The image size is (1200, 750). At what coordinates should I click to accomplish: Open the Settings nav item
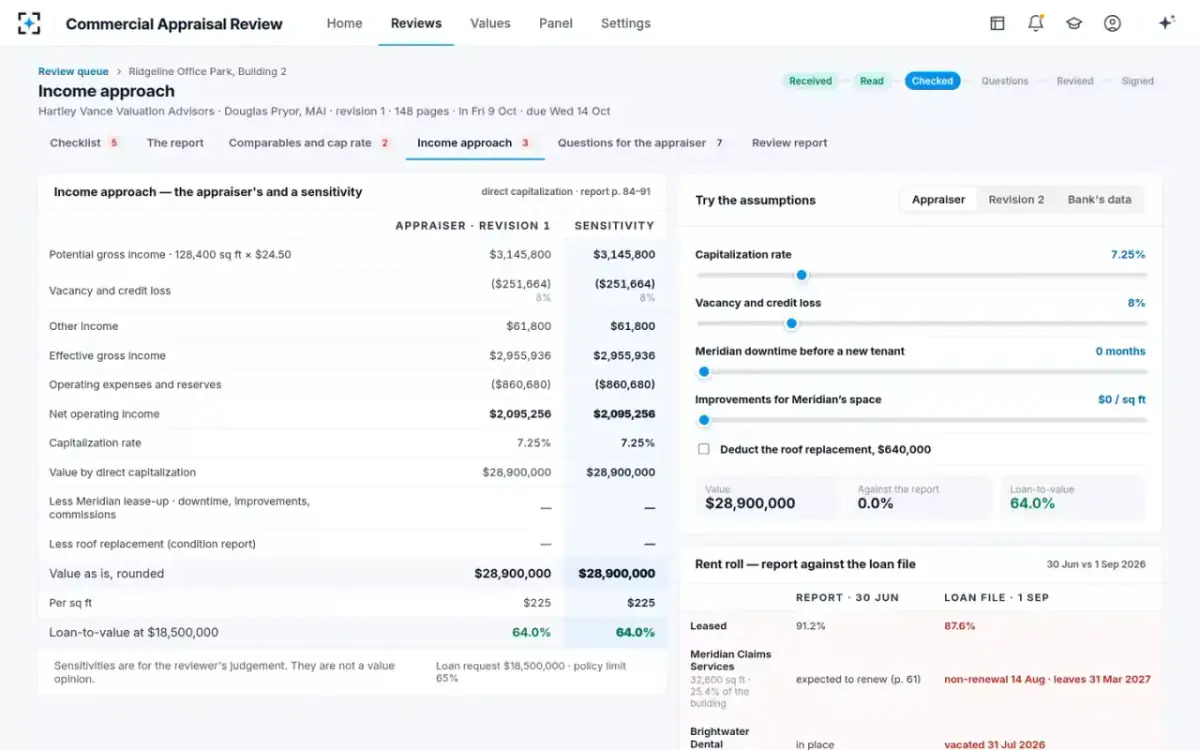[x=626, y=23]
